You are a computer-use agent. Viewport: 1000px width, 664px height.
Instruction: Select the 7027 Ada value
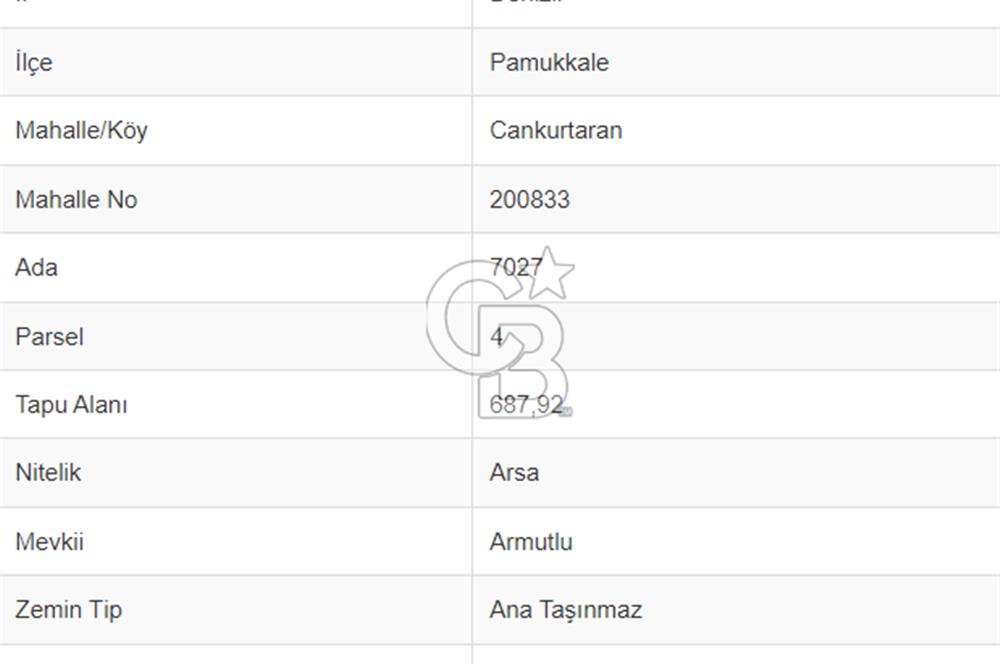pyautogui.click(x=516, y=267)
